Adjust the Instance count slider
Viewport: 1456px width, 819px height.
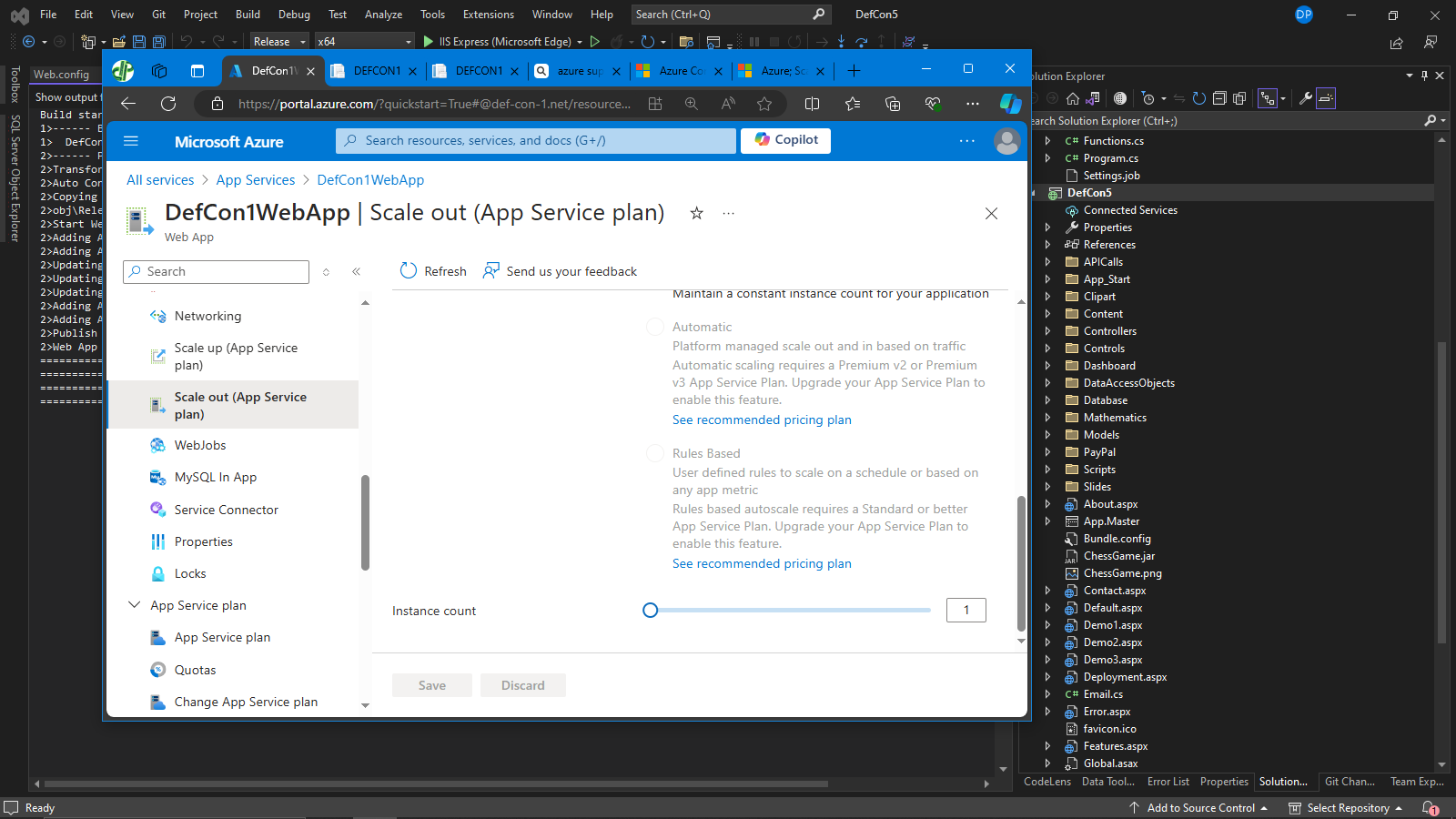tap(650, 610)
